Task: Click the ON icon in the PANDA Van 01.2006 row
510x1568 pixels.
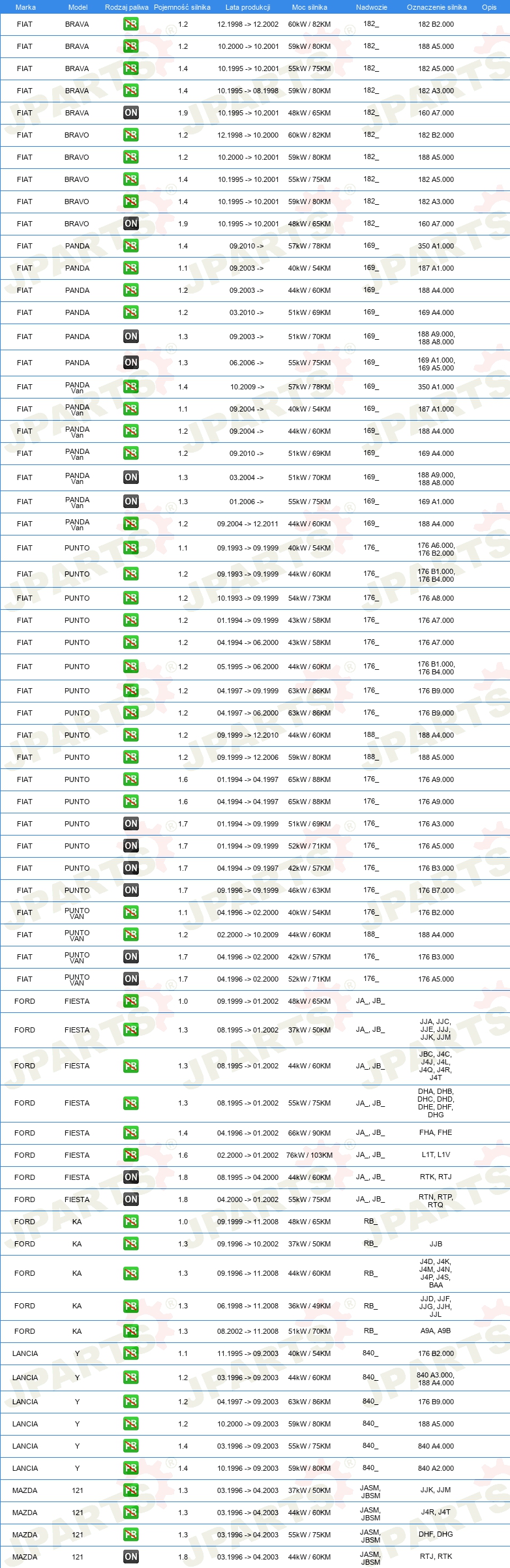Action: tap(131, 502)
